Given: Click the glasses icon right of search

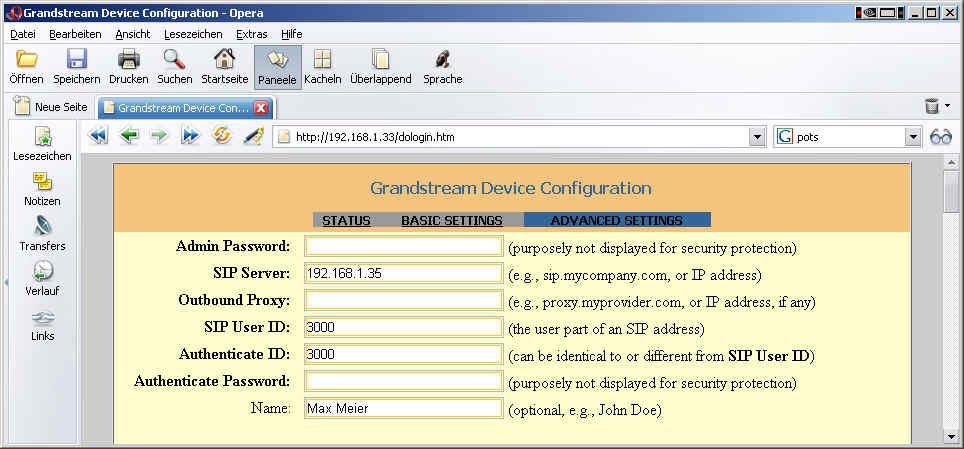Looking at the screenshot, I should click(941, 137).
